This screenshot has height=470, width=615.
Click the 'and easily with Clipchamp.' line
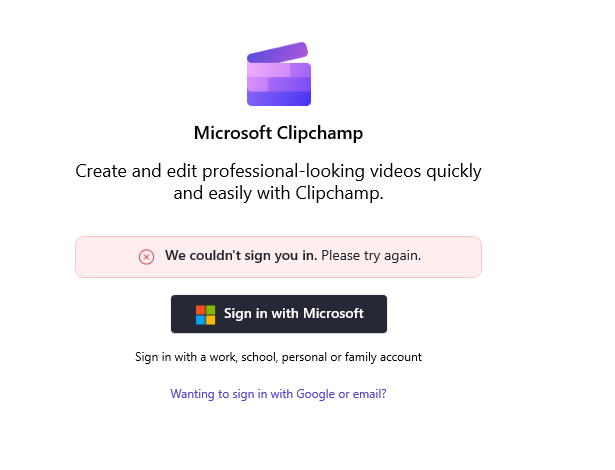click(278, 193)
